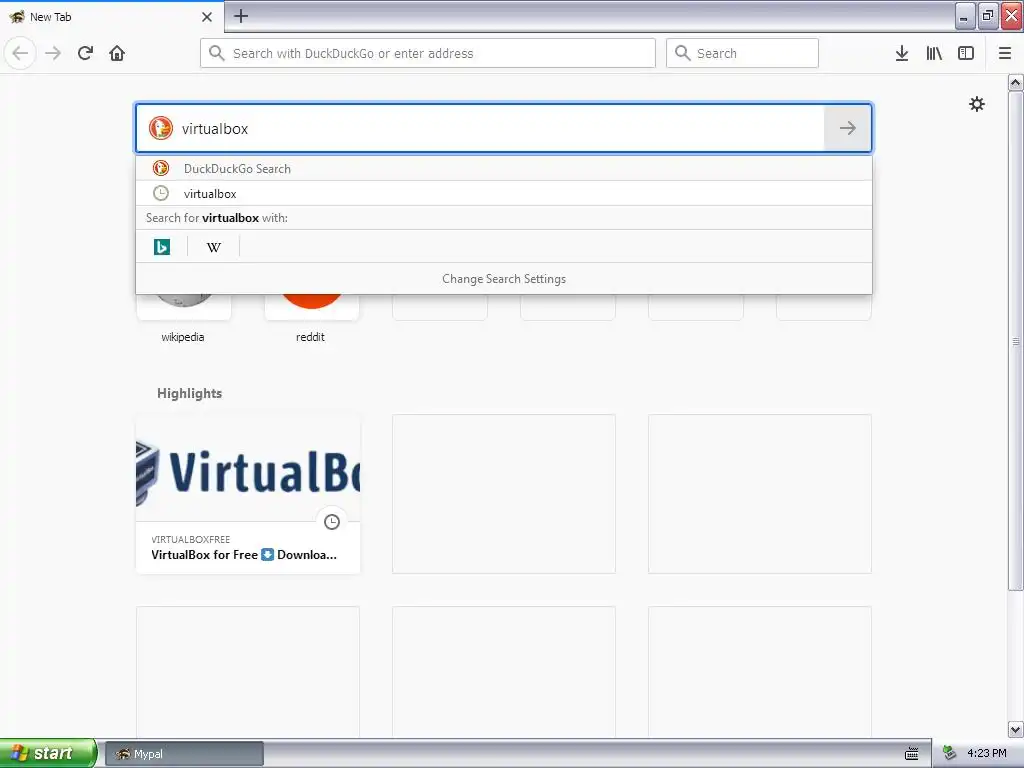Focus the address bar field

pyautogui.click(x=428, y=53)
